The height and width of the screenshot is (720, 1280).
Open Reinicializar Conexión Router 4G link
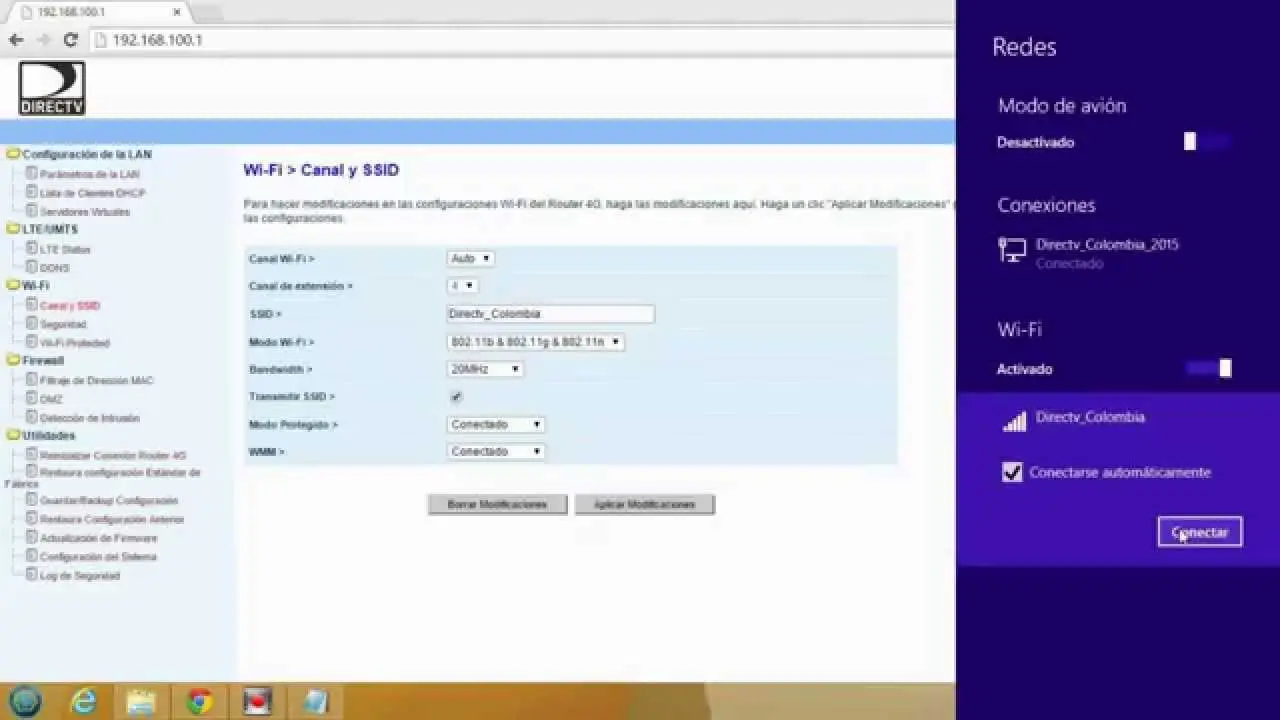click(x=113, y=455)
